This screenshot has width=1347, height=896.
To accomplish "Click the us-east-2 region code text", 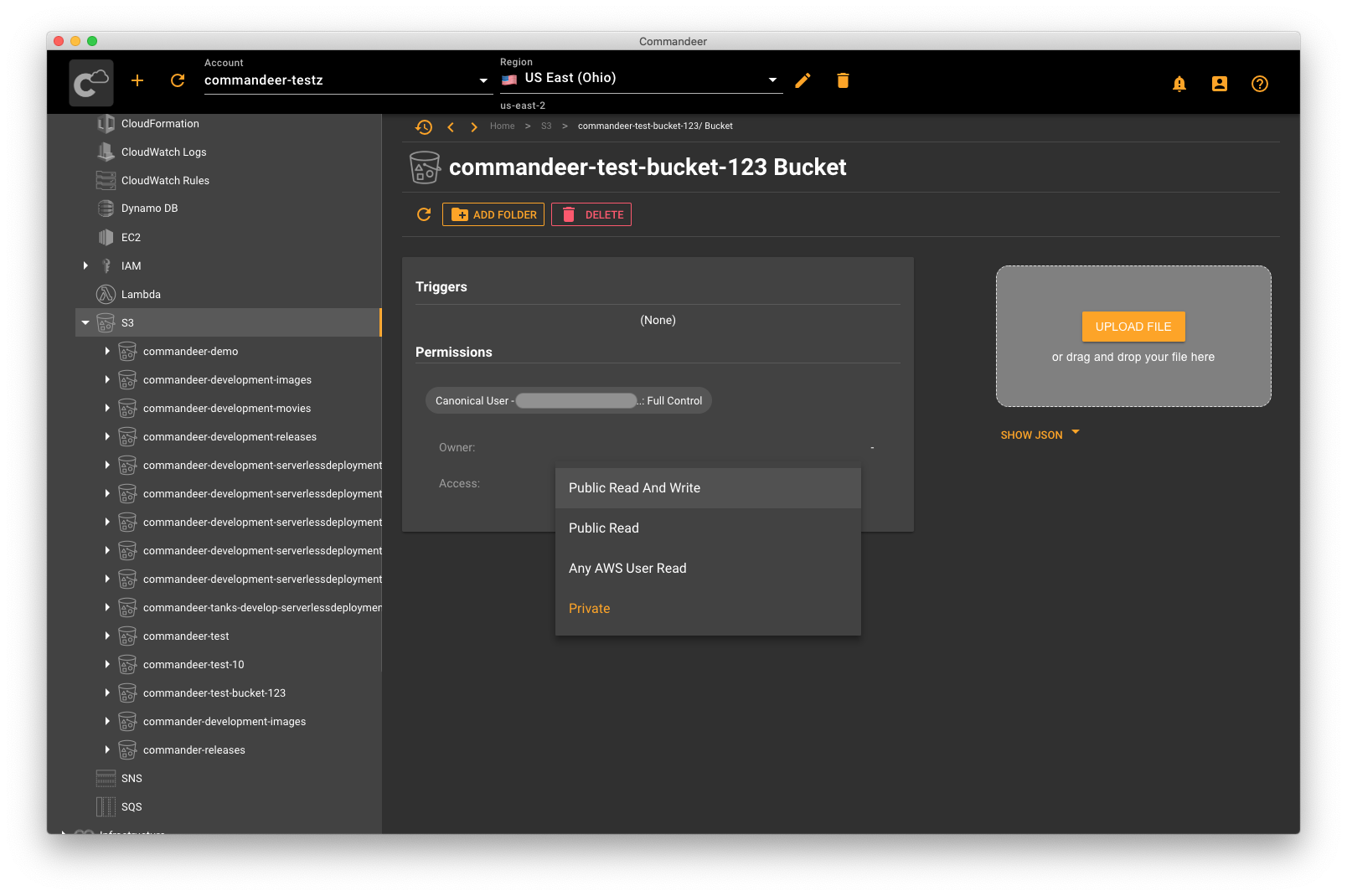I will point(523,106).
